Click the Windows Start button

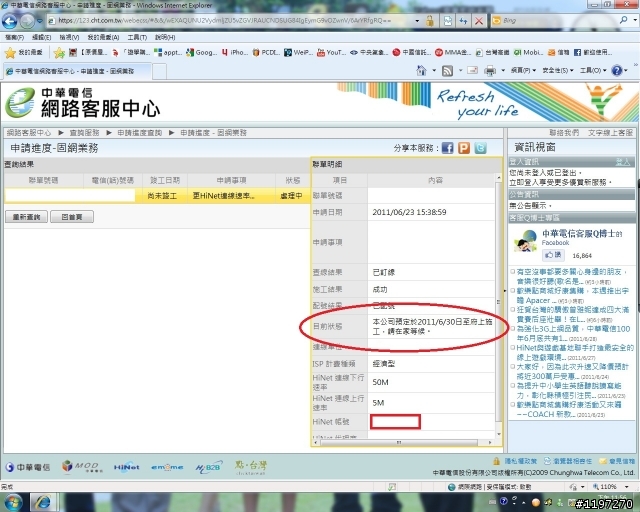(13, 503)
